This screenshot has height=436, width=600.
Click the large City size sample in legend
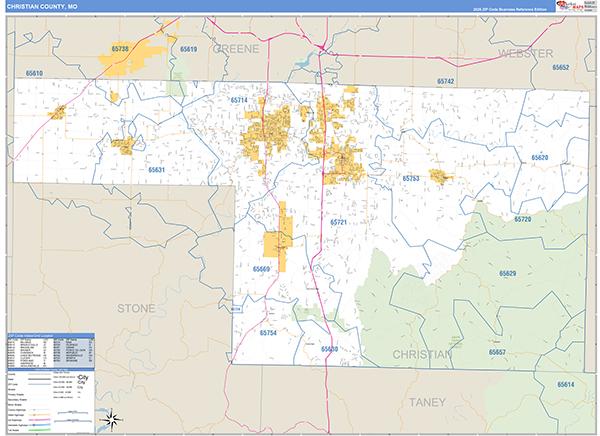pyautogui.click(x=82, y=378)
